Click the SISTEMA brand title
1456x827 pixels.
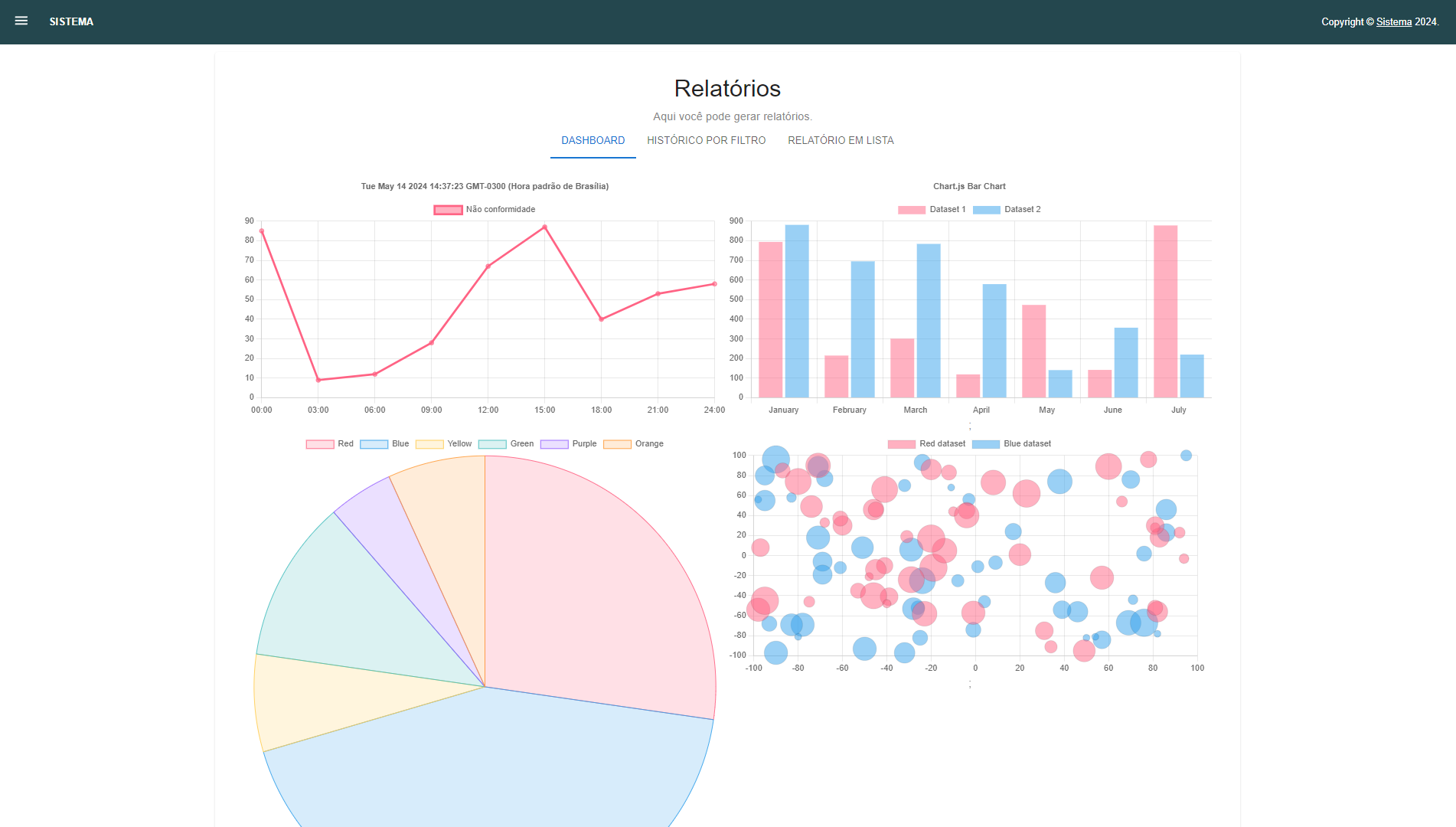pos(71,21)
